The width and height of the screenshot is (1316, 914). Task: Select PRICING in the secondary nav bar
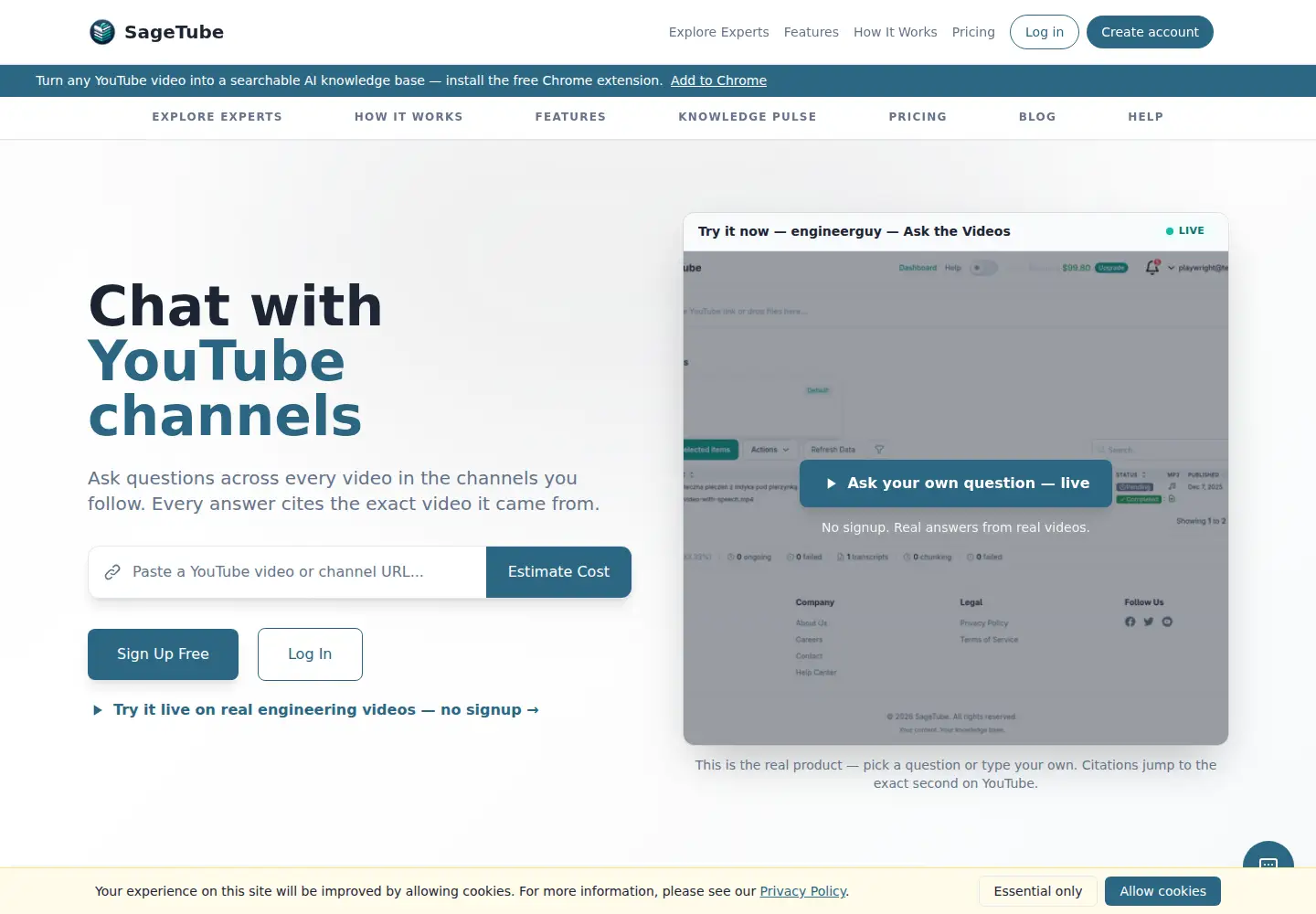[918, 117]
